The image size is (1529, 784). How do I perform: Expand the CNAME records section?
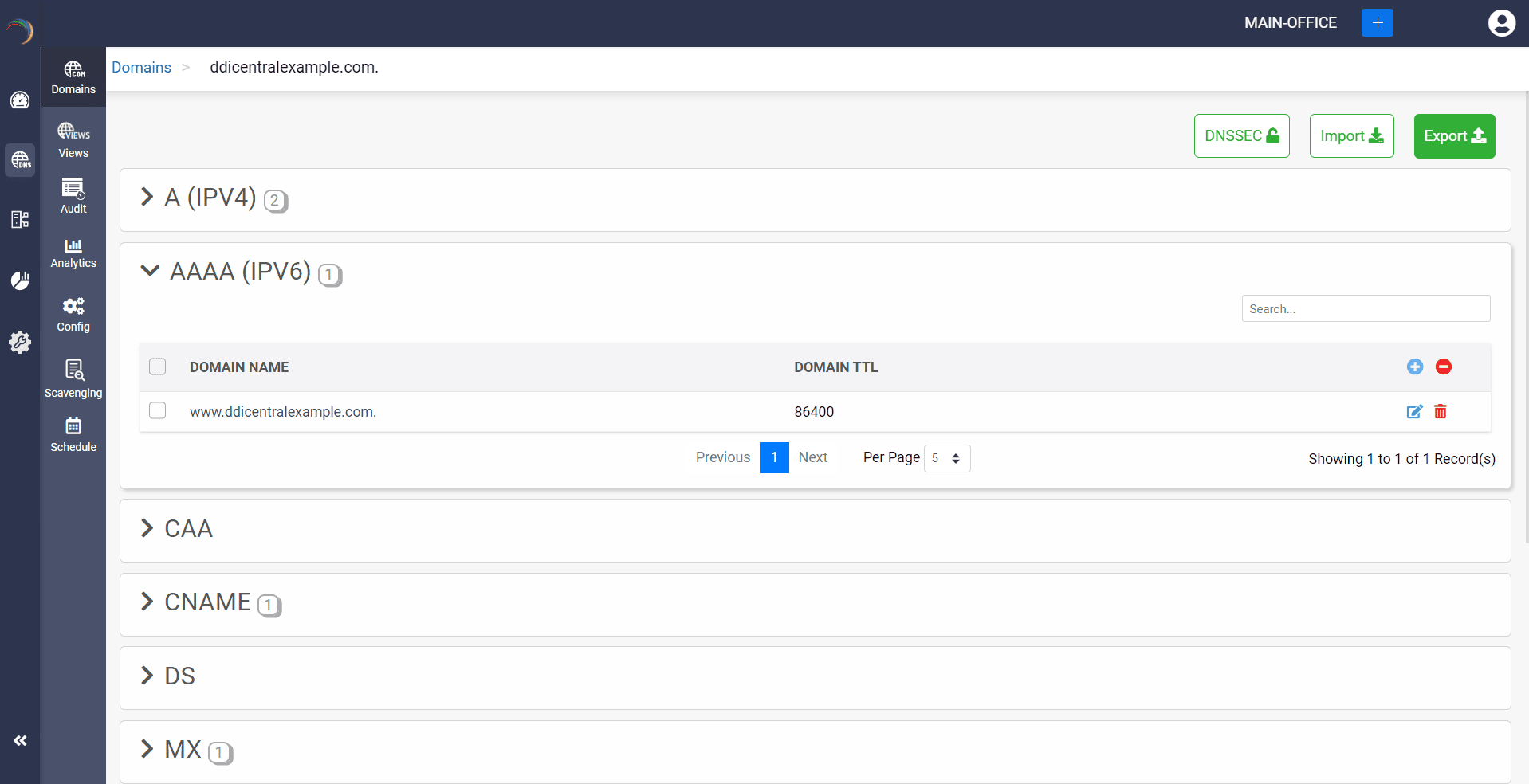pos(207,602)
